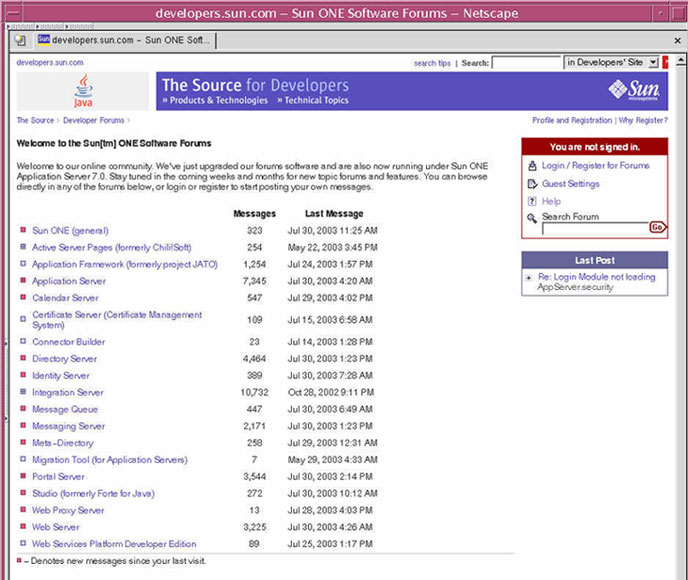This screenshot has width=688, height=580.
Task: Open the window menu button in title bar
Action: coord(14,12)
